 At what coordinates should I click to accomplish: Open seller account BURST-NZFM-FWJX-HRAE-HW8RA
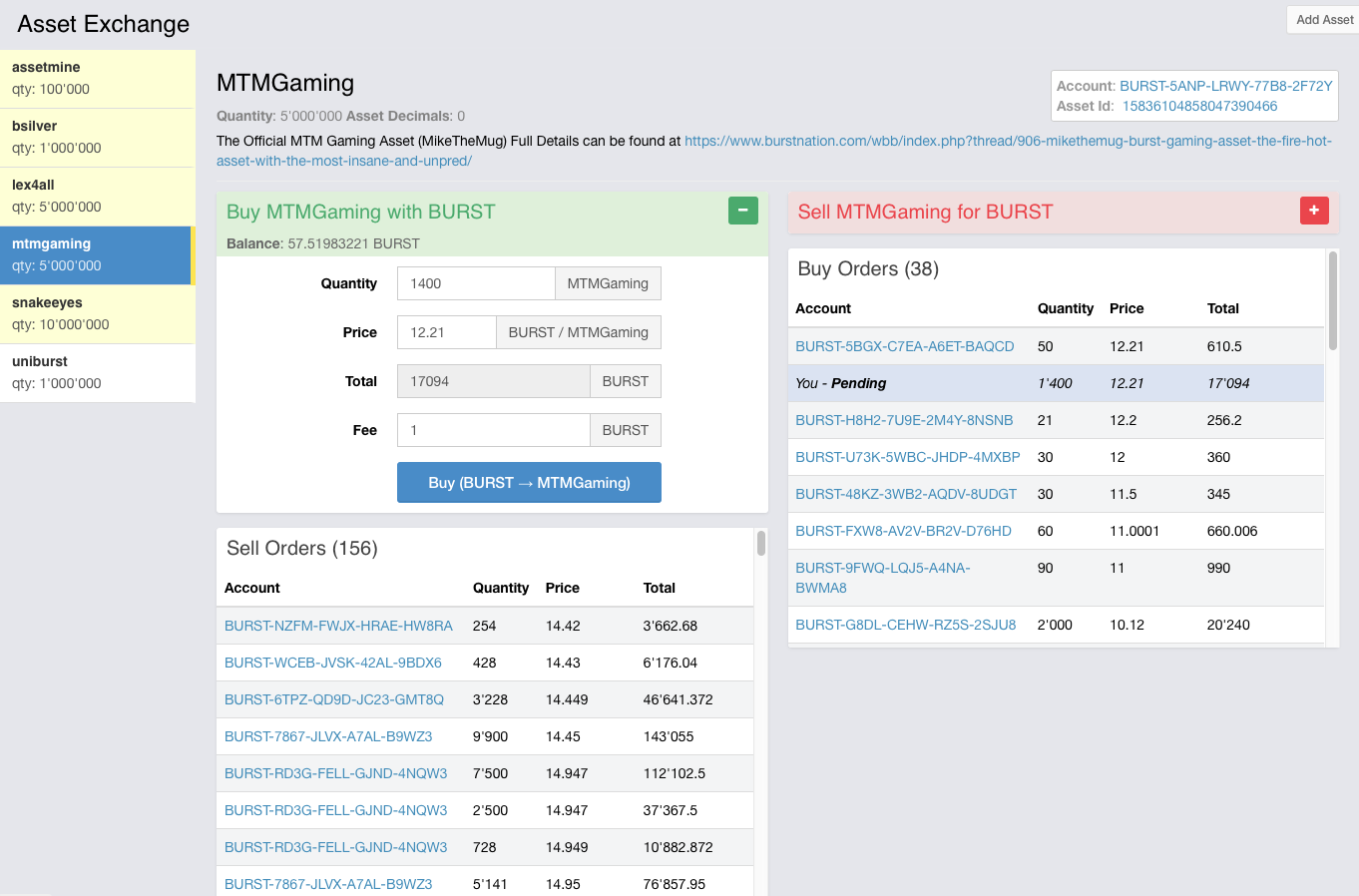coord(338,626)
